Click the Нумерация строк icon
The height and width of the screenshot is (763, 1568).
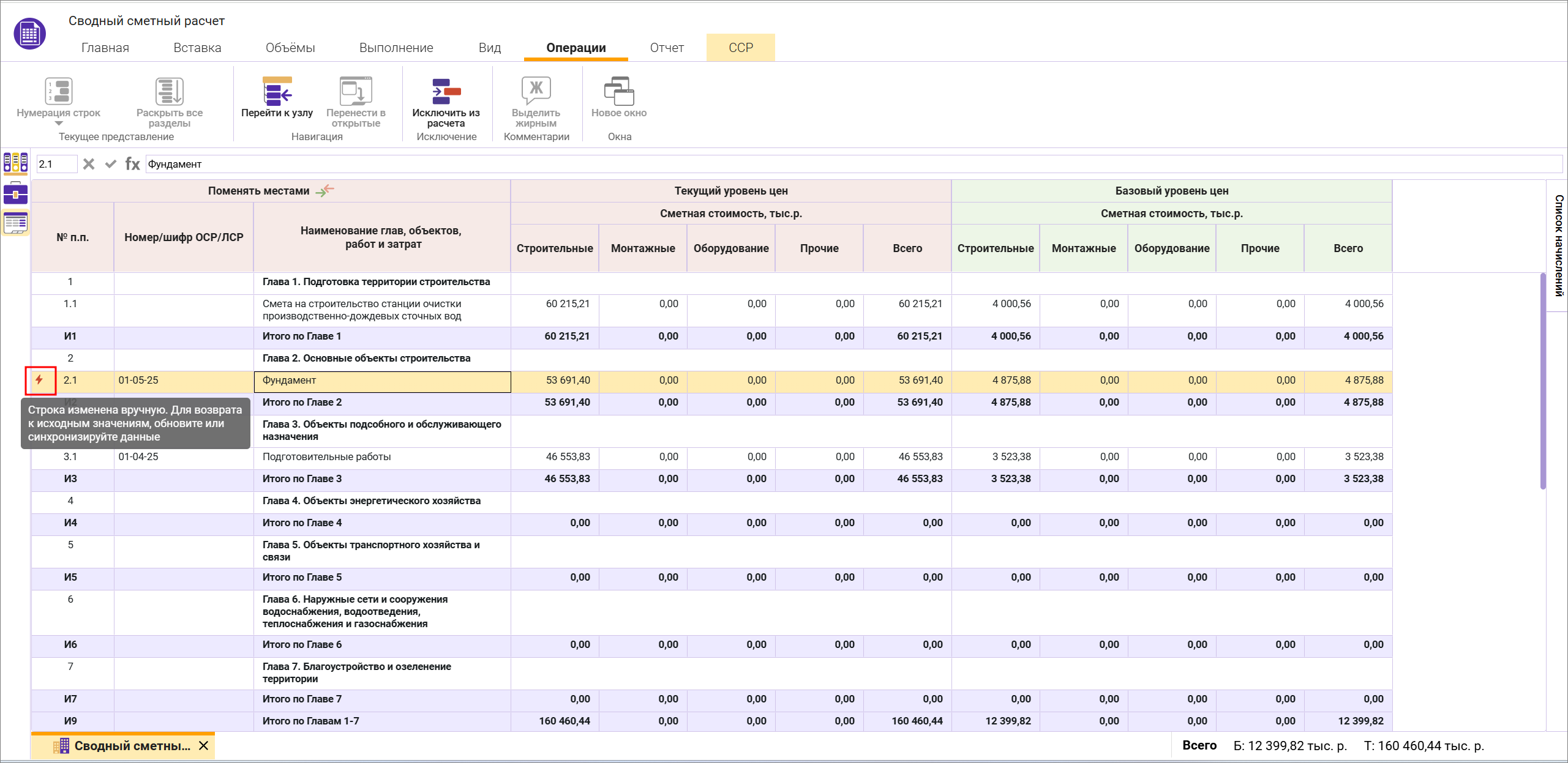[59, 92]
